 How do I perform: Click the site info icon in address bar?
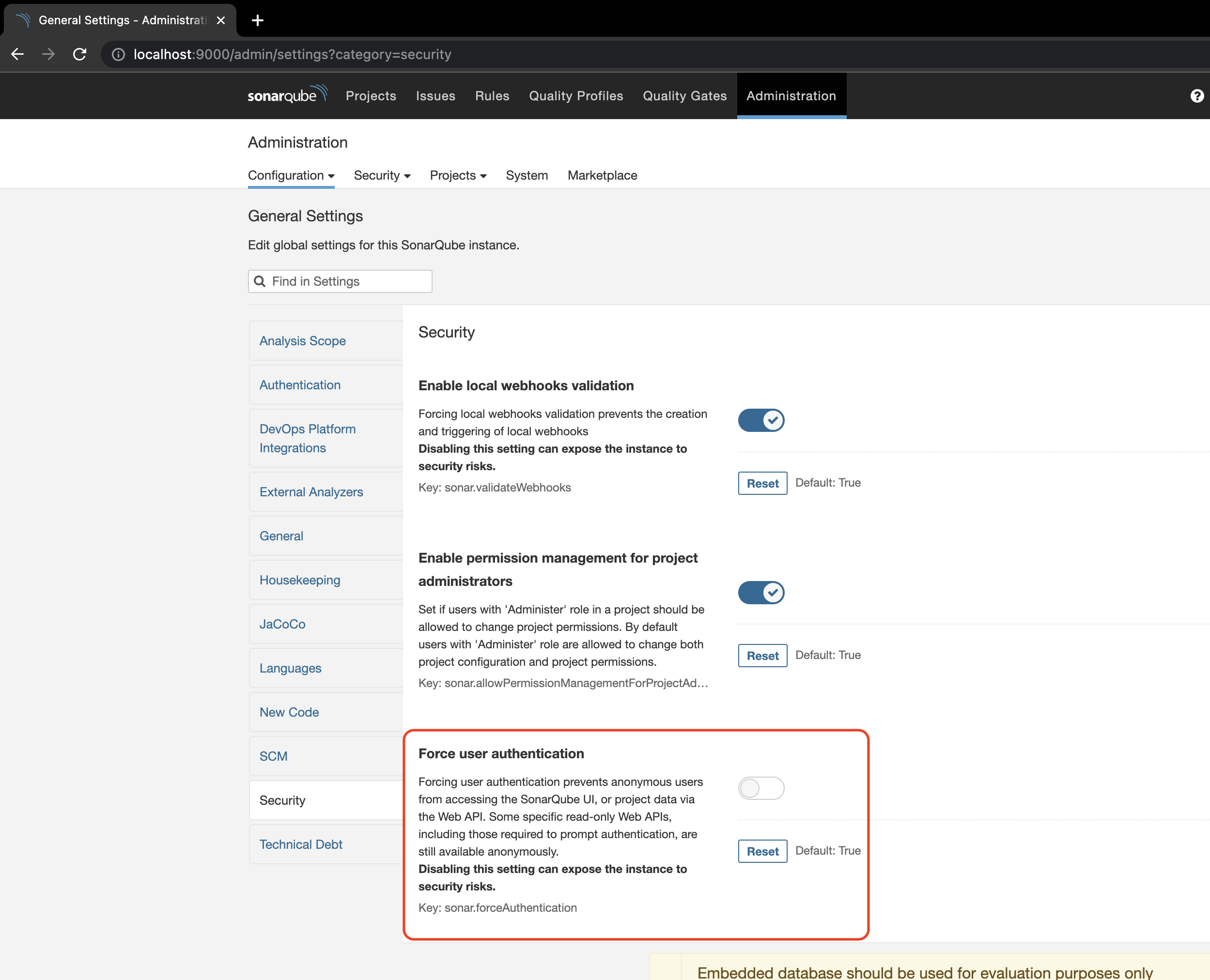click(x=118, y=54)
